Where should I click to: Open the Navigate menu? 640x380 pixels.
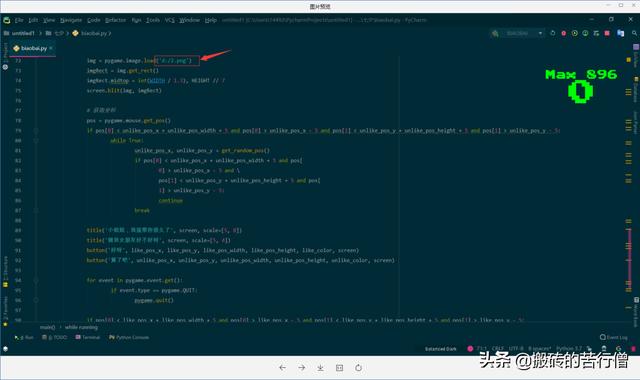[71, 20]
